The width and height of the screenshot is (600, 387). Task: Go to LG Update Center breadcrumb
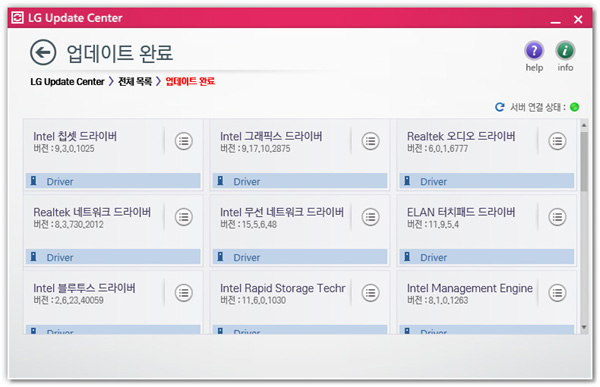click(x=67, y=82)
